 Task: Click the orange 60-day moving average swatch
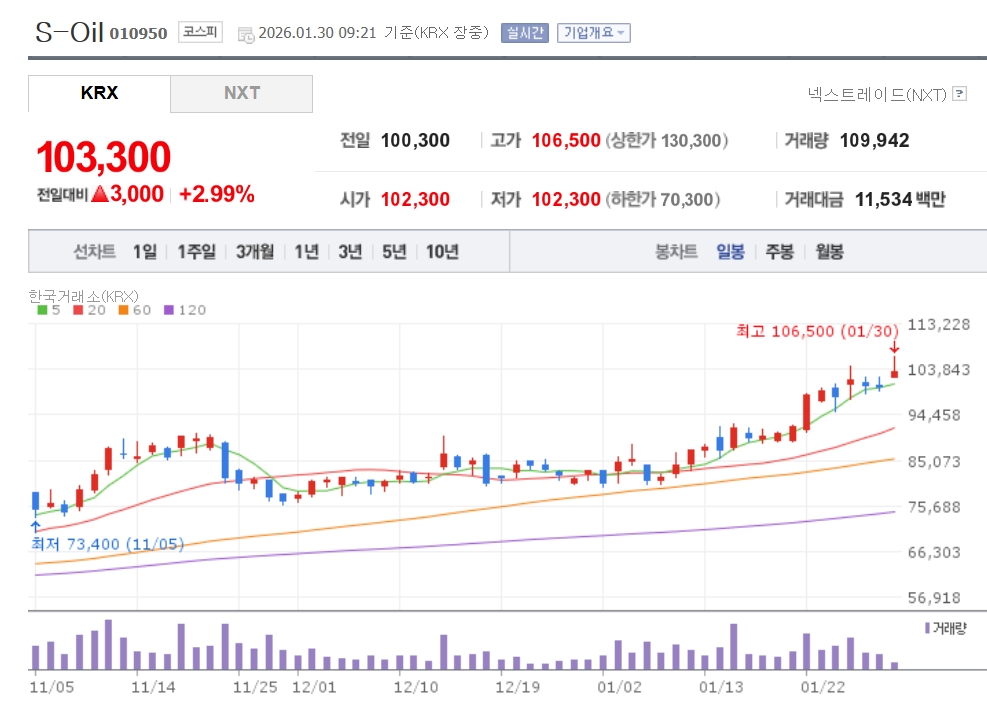(x=123, y=310)
